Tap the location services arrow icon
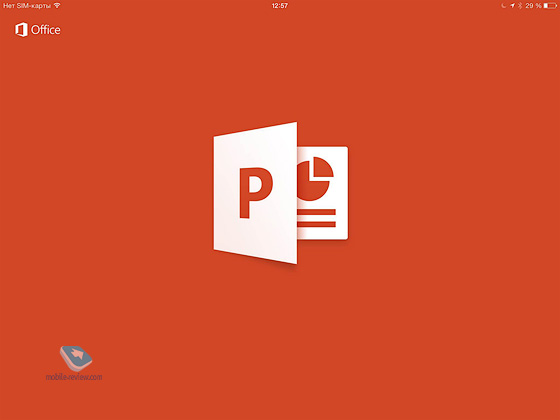The width and height of the screenshot is (560, 420). (512, 6)
